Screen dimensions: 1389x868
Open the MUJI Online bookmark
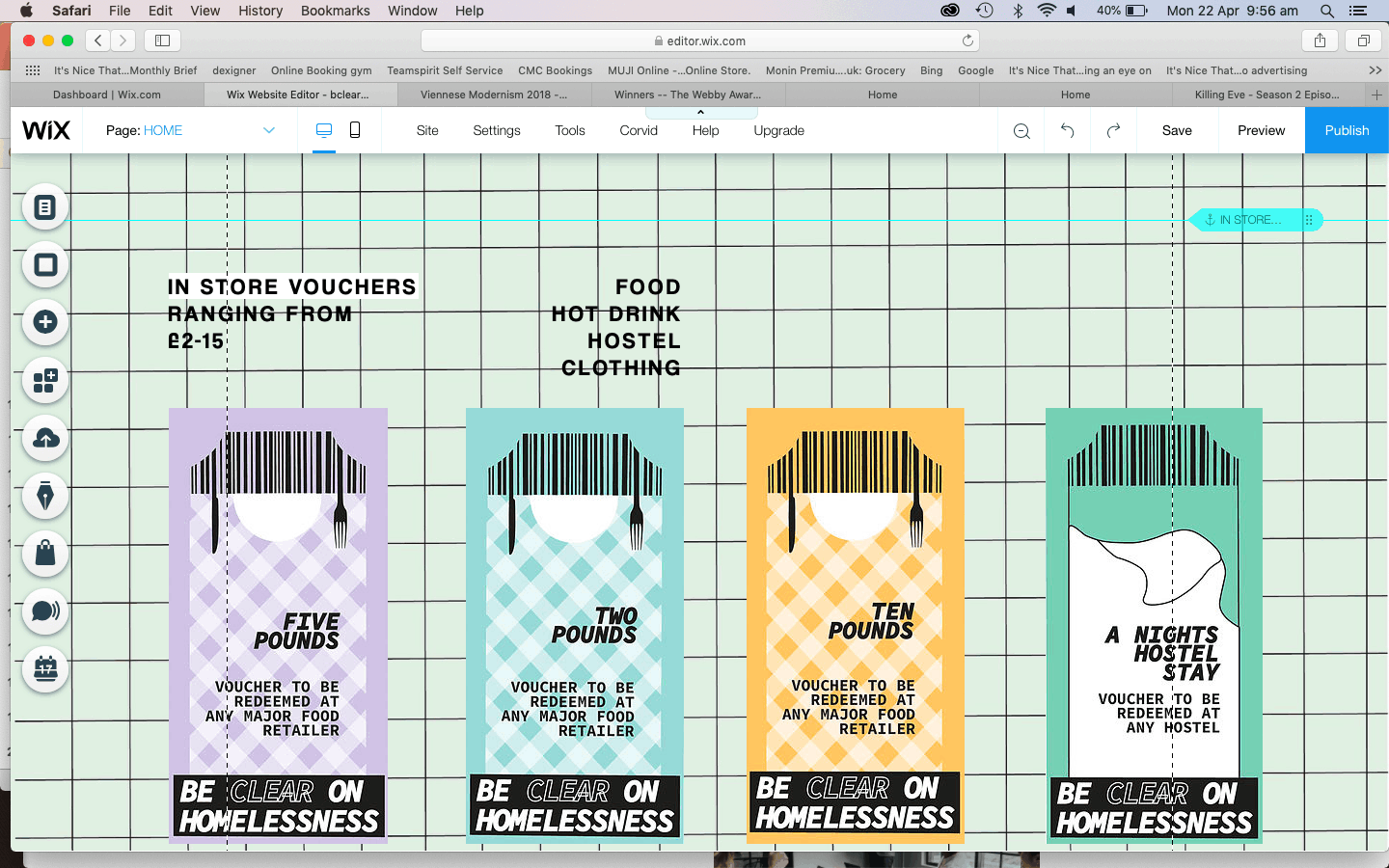(x=679, y=70)
